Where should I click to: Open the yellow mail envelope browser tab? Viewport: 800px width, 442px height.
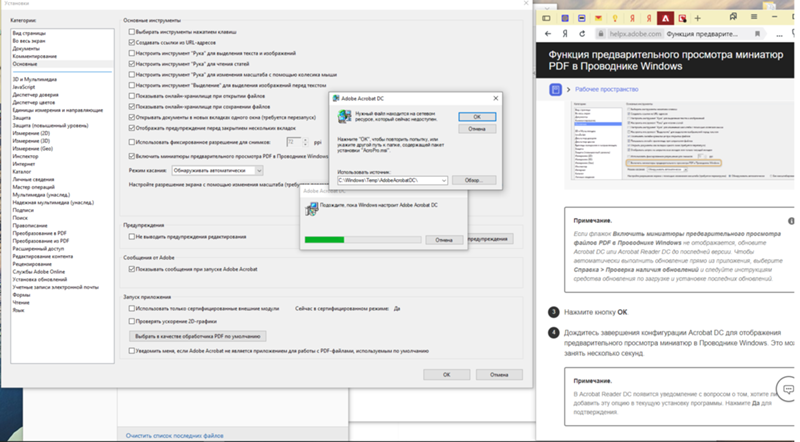click(598, 18)
